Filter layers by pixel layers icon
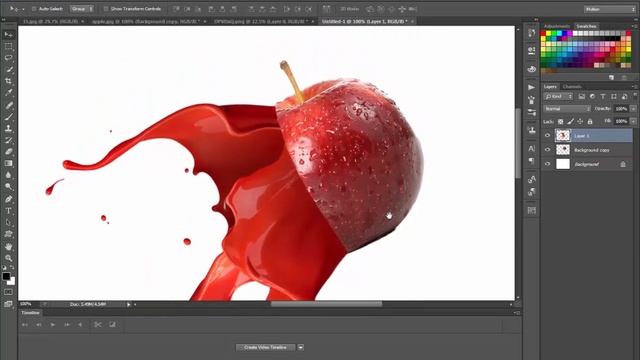The height and width of the screenshot is (360, 640). point(582,97)
